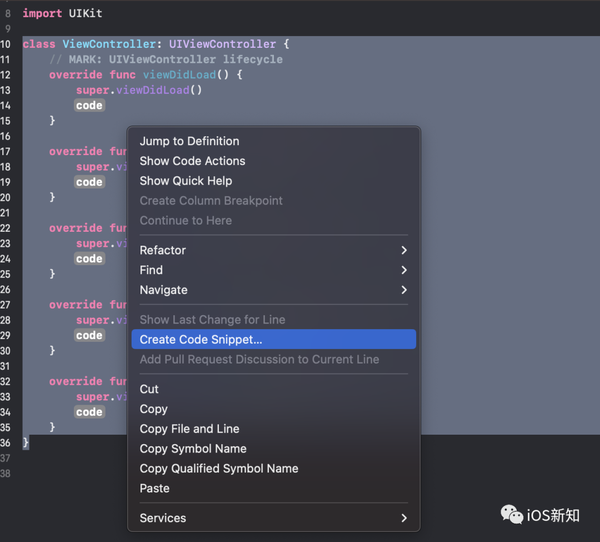Screen dimensions: 600x542
Task: Cut the selected code
Action: [149, 389]
